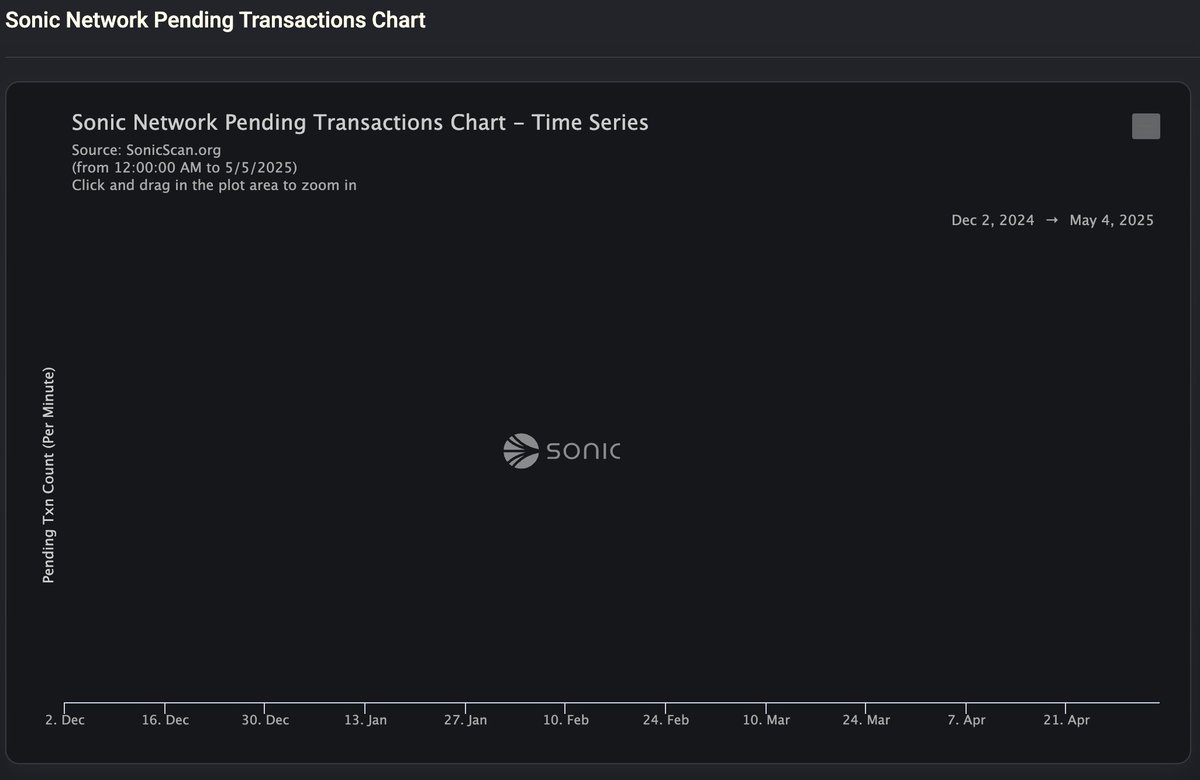This screenshot has width=1200, height=780.
Task: Click the Pending Txn Count axis title
Action: (48, 476)
